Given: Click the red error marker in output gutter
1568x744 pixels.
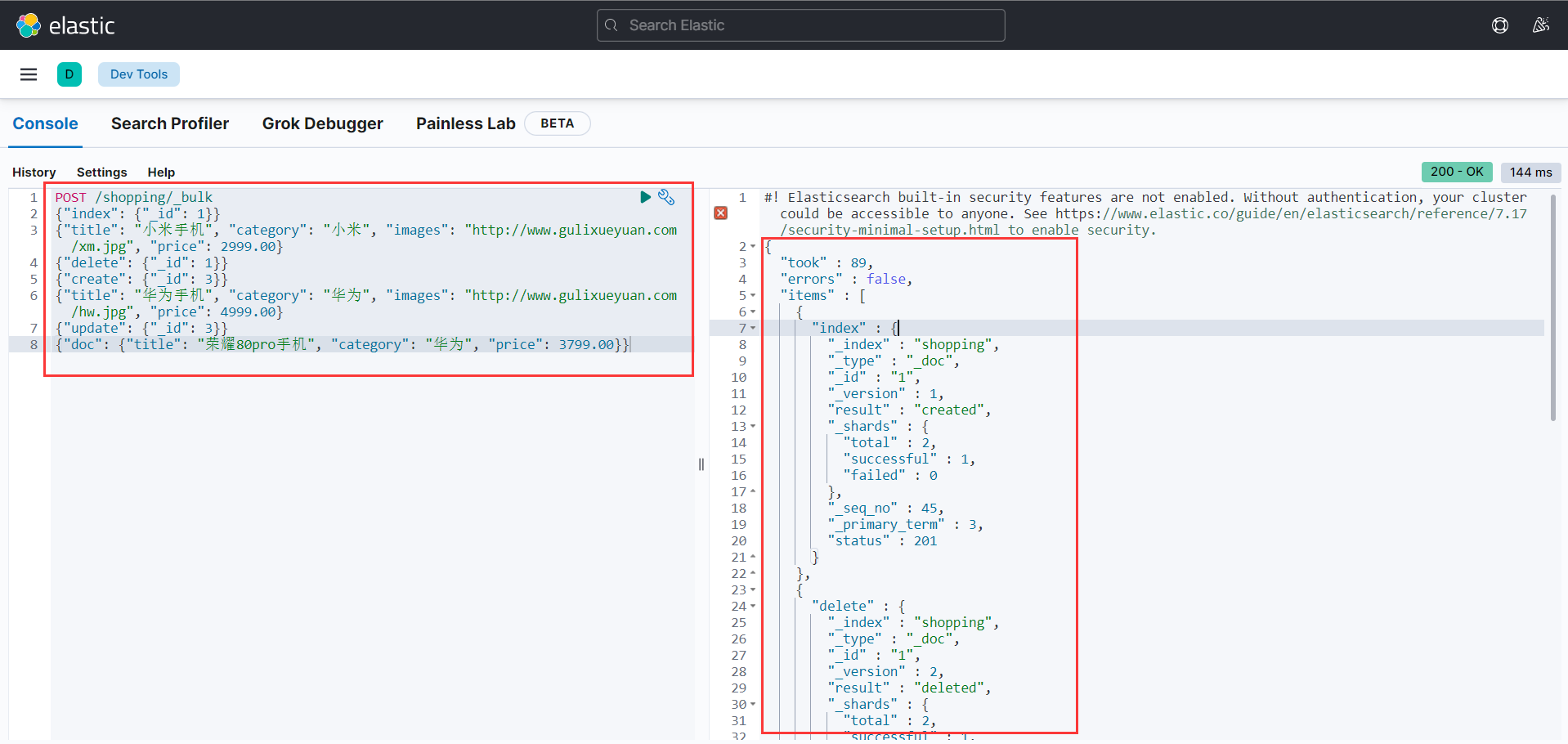Looking at the screenshot, I should coord(720,213).
